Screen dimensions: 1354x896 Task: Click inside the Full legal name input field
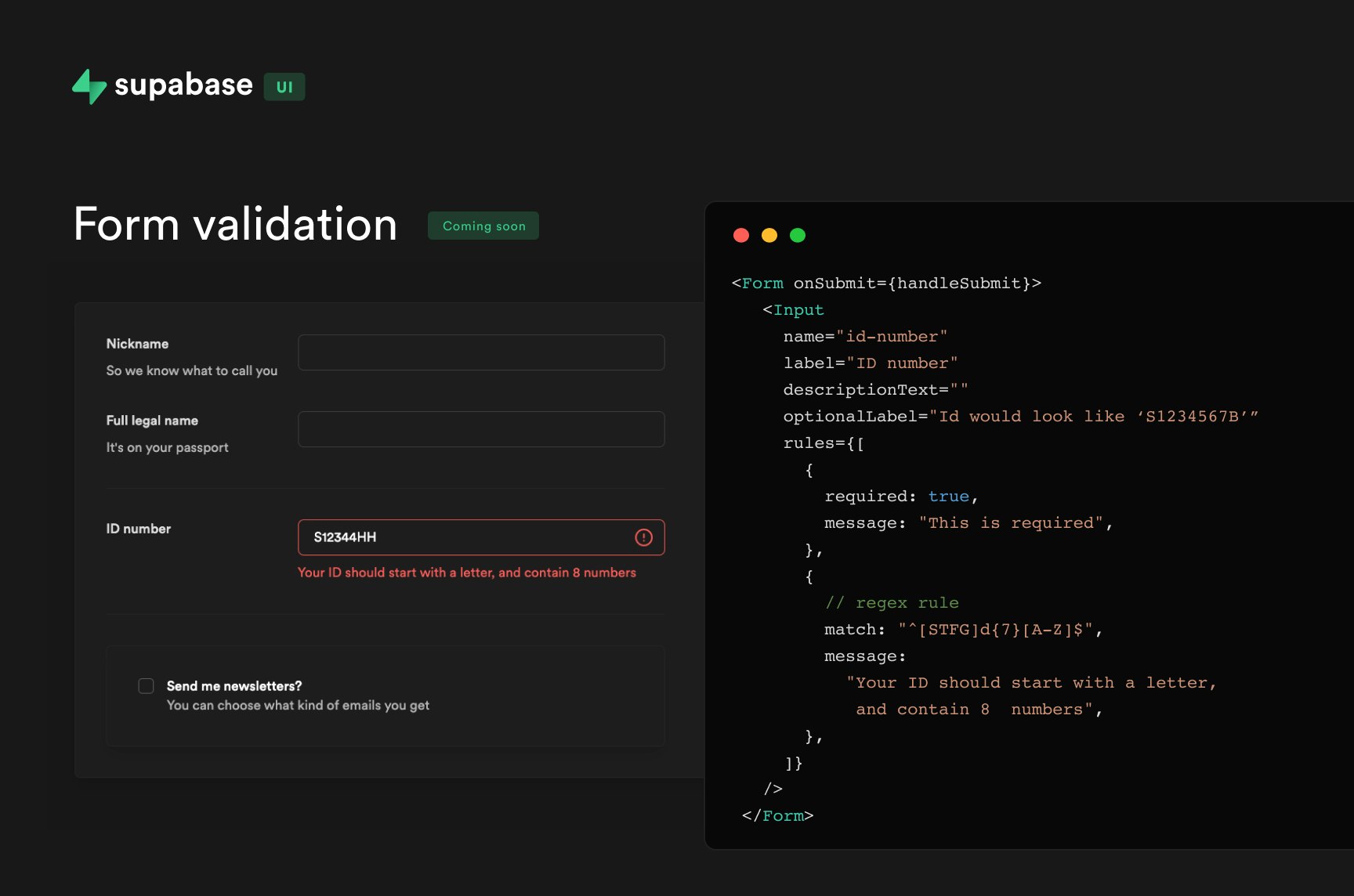click(480, 429)
